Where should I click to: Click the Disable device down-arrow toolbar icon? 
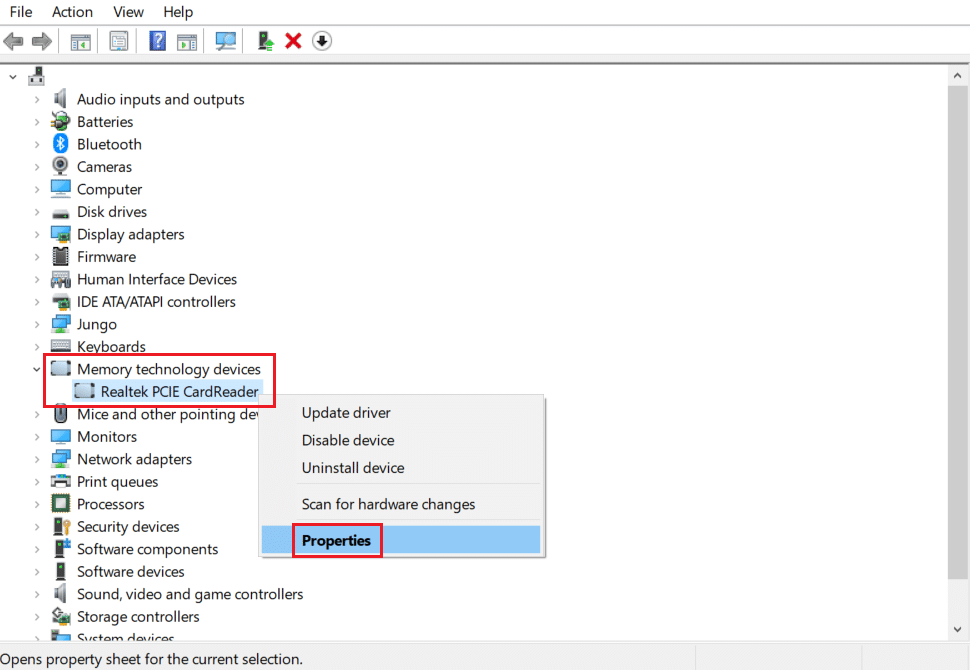coord(320,40)
